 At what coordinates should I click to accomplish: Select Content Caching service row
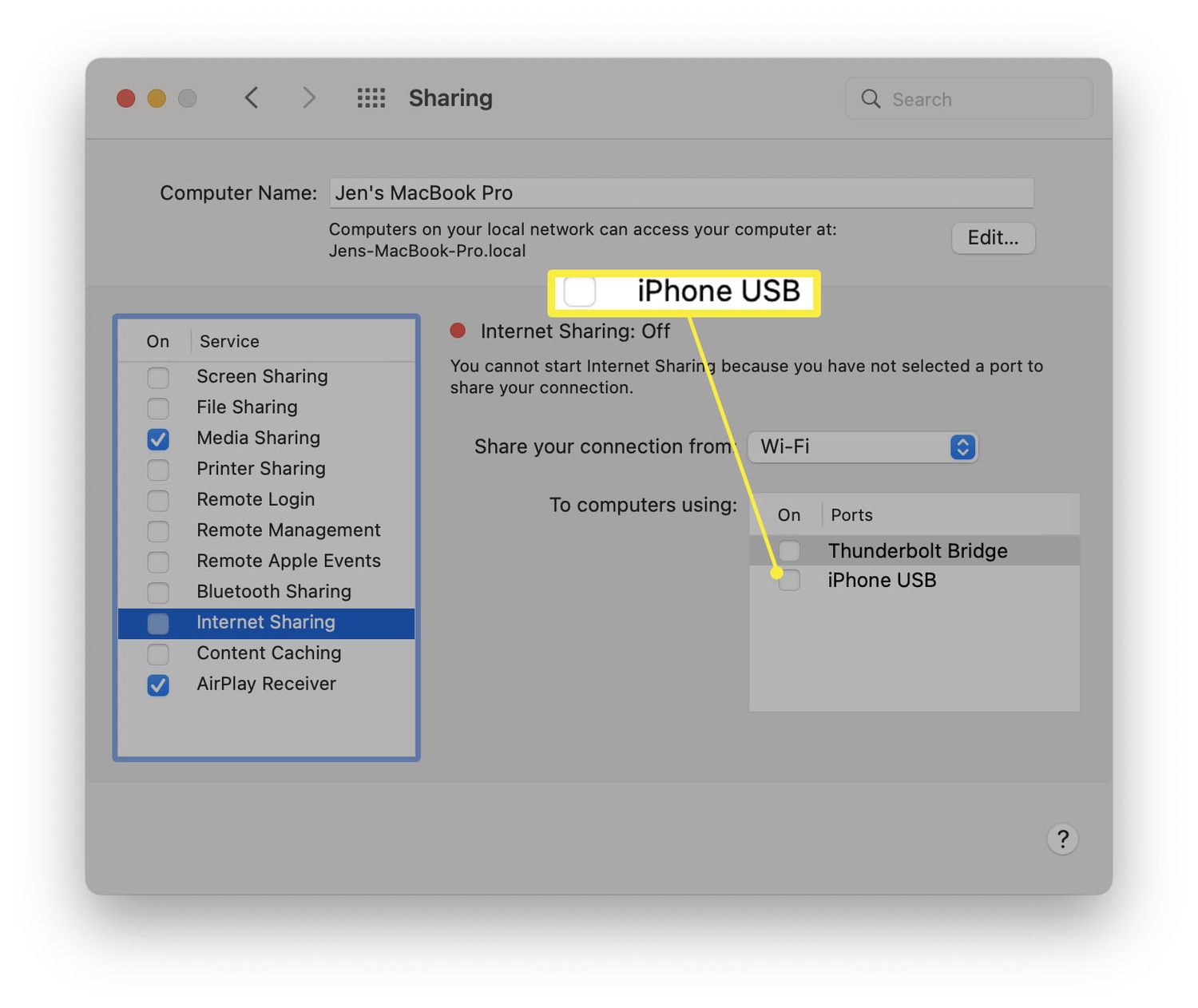[268, 653]
